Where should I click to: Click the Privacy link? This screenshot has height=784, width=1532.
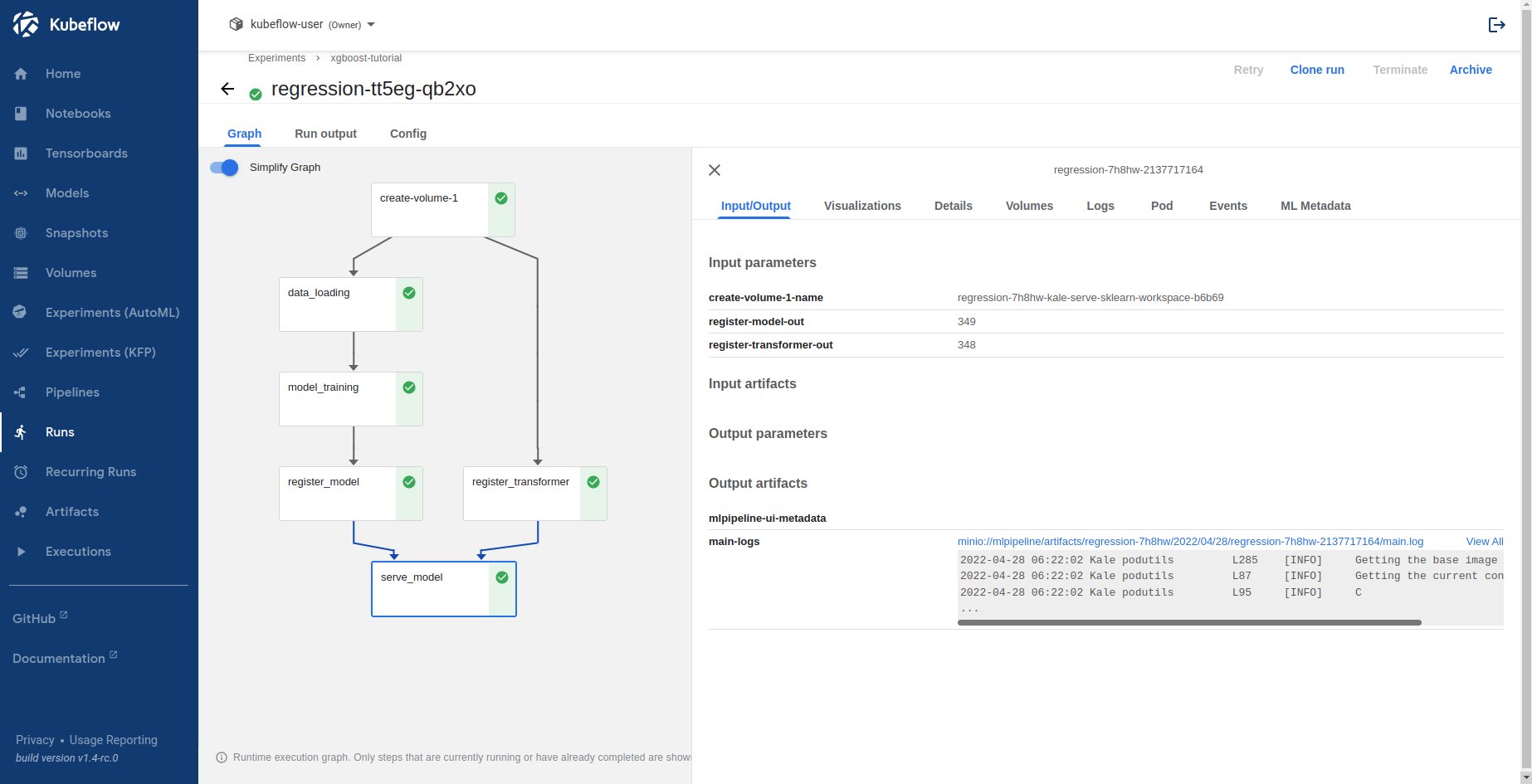click(x=35, y=740)
